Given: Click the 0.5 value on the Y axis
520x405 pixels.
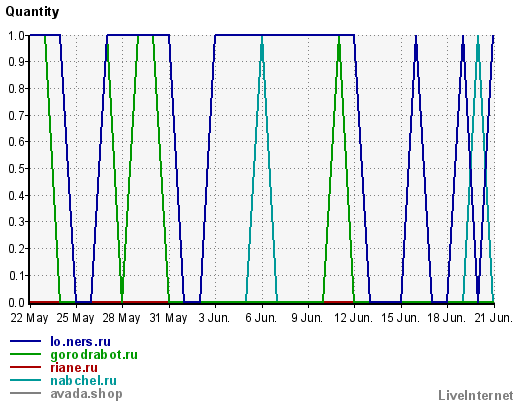Looking at the screenshot, I should 17,169.
